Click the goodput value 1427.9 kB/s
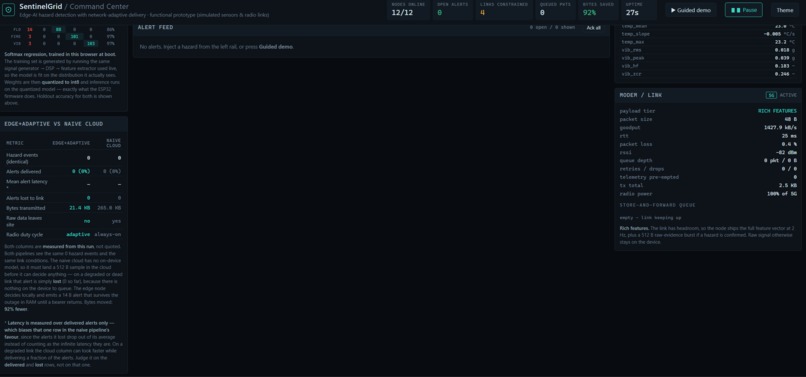 point(780,128)
